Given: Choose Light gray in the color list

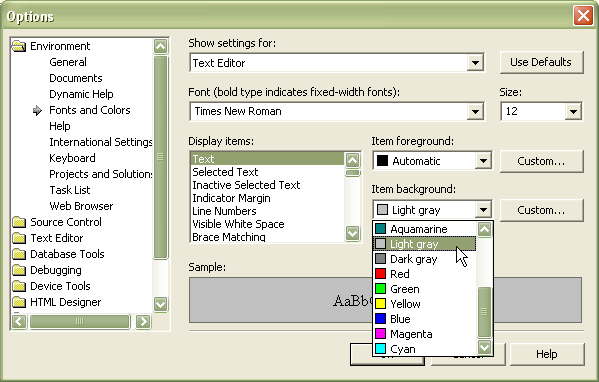Looking at the screenshot, I should pos(425,244).
